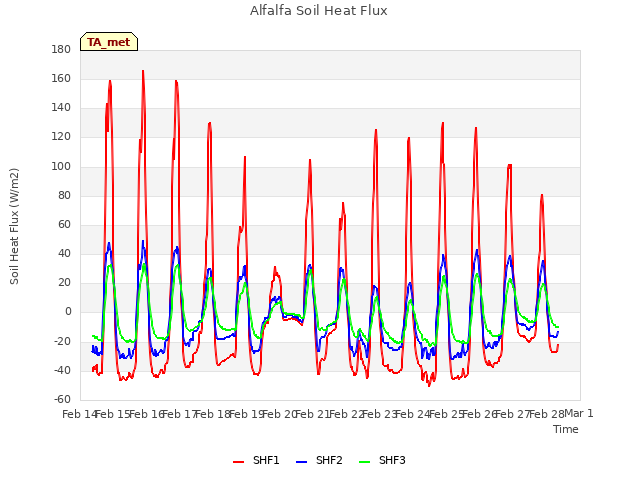
Task: Click the 40 y-axis tick label
Action: pyautogui.click(x=64, y=253)
